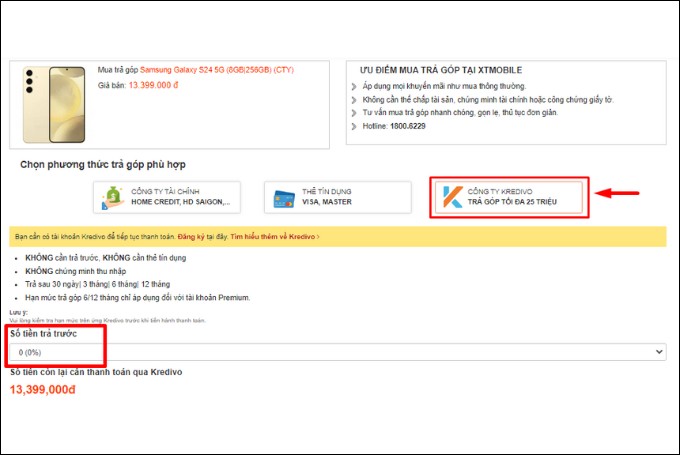This screenshot has height=455, width=680.
Task: Click the Hotline 1800.6229 text
Action: pyautogui.click(x=394, y=126)
